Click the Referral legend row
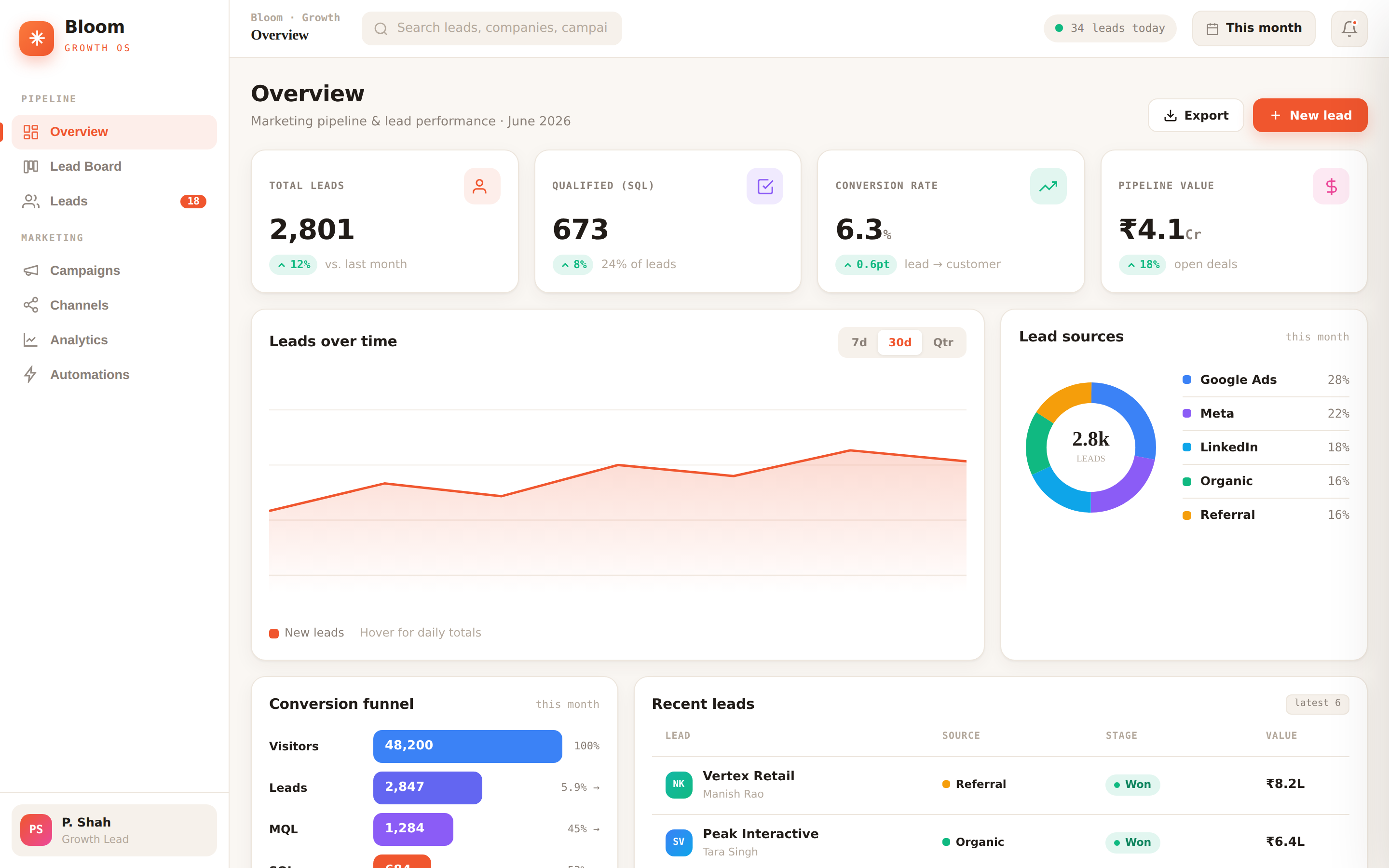1389x868 pixels. pos(1266,515)
